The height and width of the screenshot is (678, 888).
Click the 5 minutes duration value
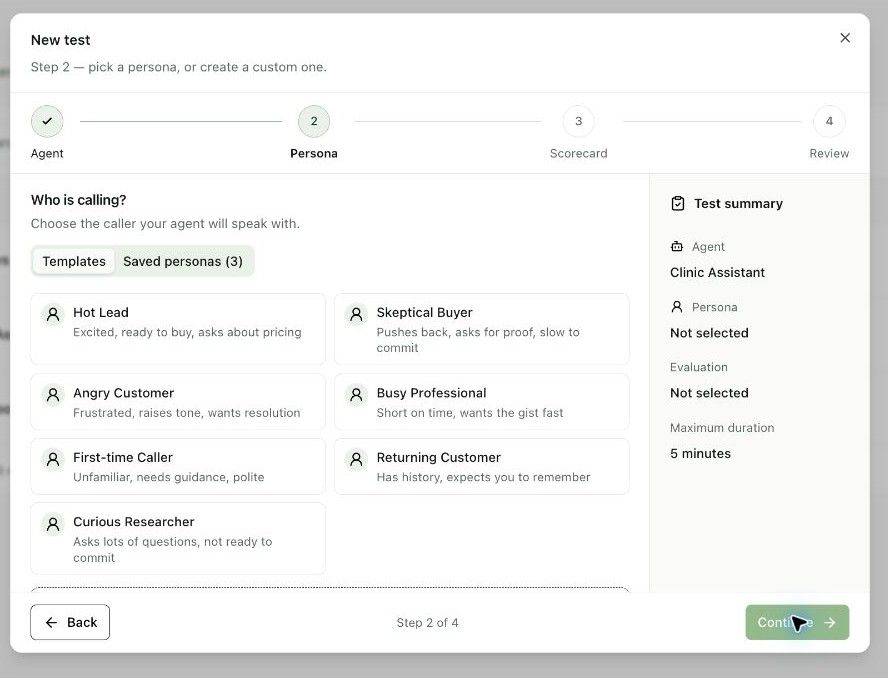700,454
